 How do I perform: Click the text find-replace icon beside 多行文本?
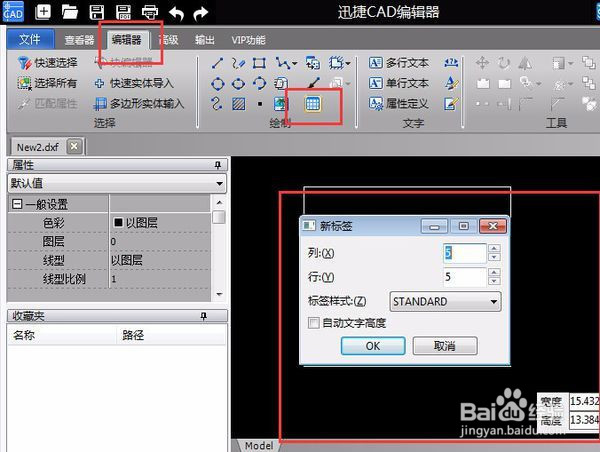tap(451, 63)
